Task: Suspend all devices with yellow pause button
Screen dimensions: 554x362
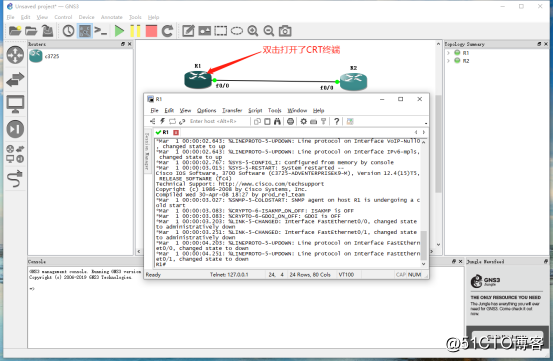Action: (135, 31)
